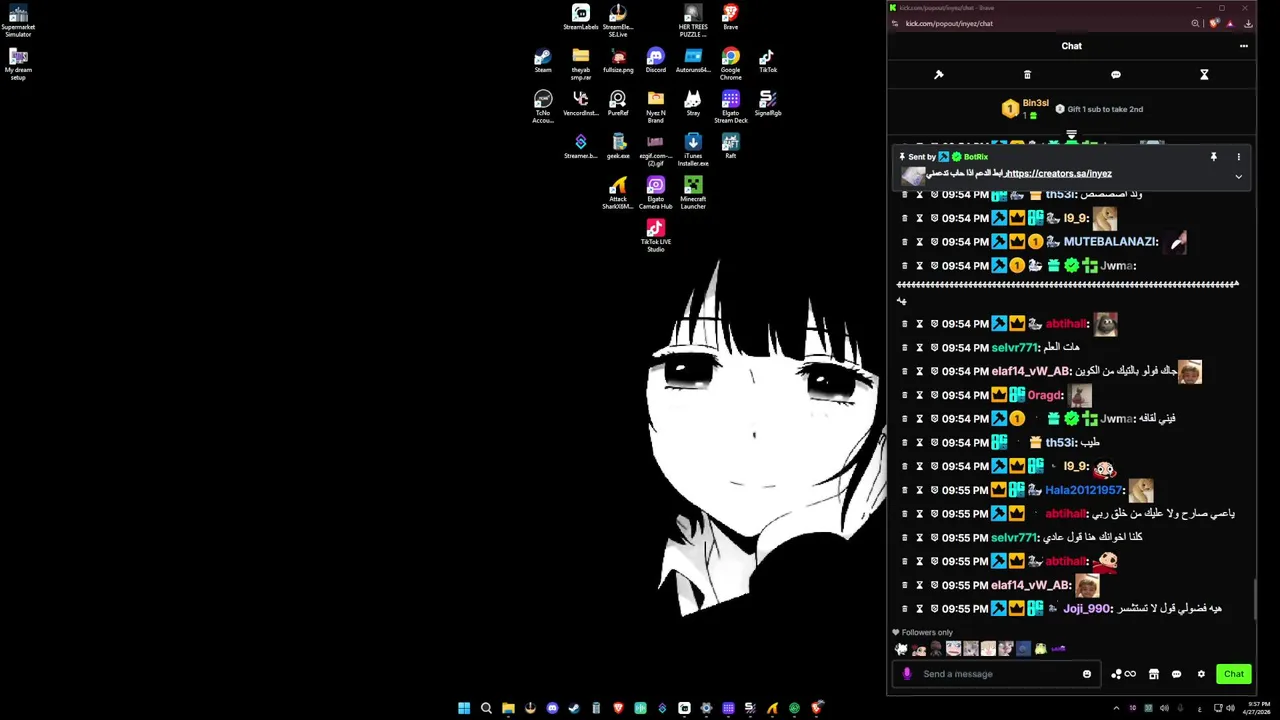Select geek.exe on the desktop
Screen dimensions: 1280x720
point(618,147)
